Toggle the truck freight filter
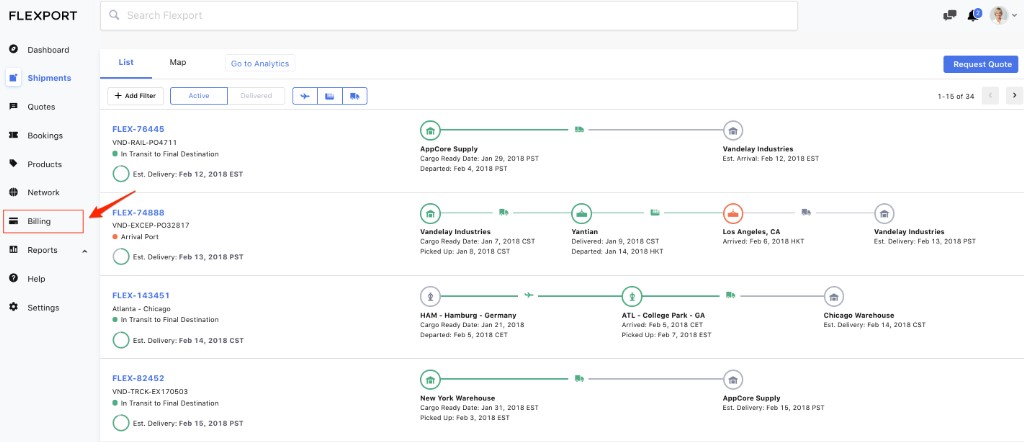The image size is (1024, 442). coord(355,96)
